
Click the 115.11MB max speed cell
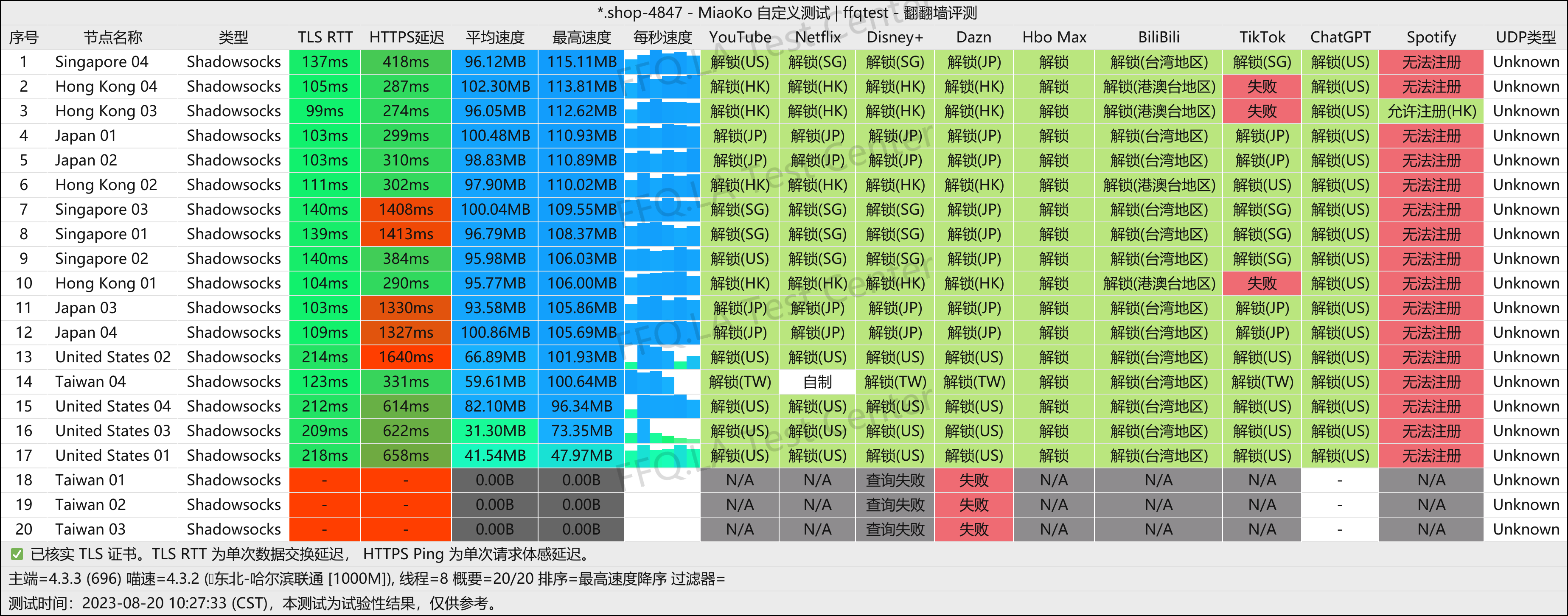[581, 62]
